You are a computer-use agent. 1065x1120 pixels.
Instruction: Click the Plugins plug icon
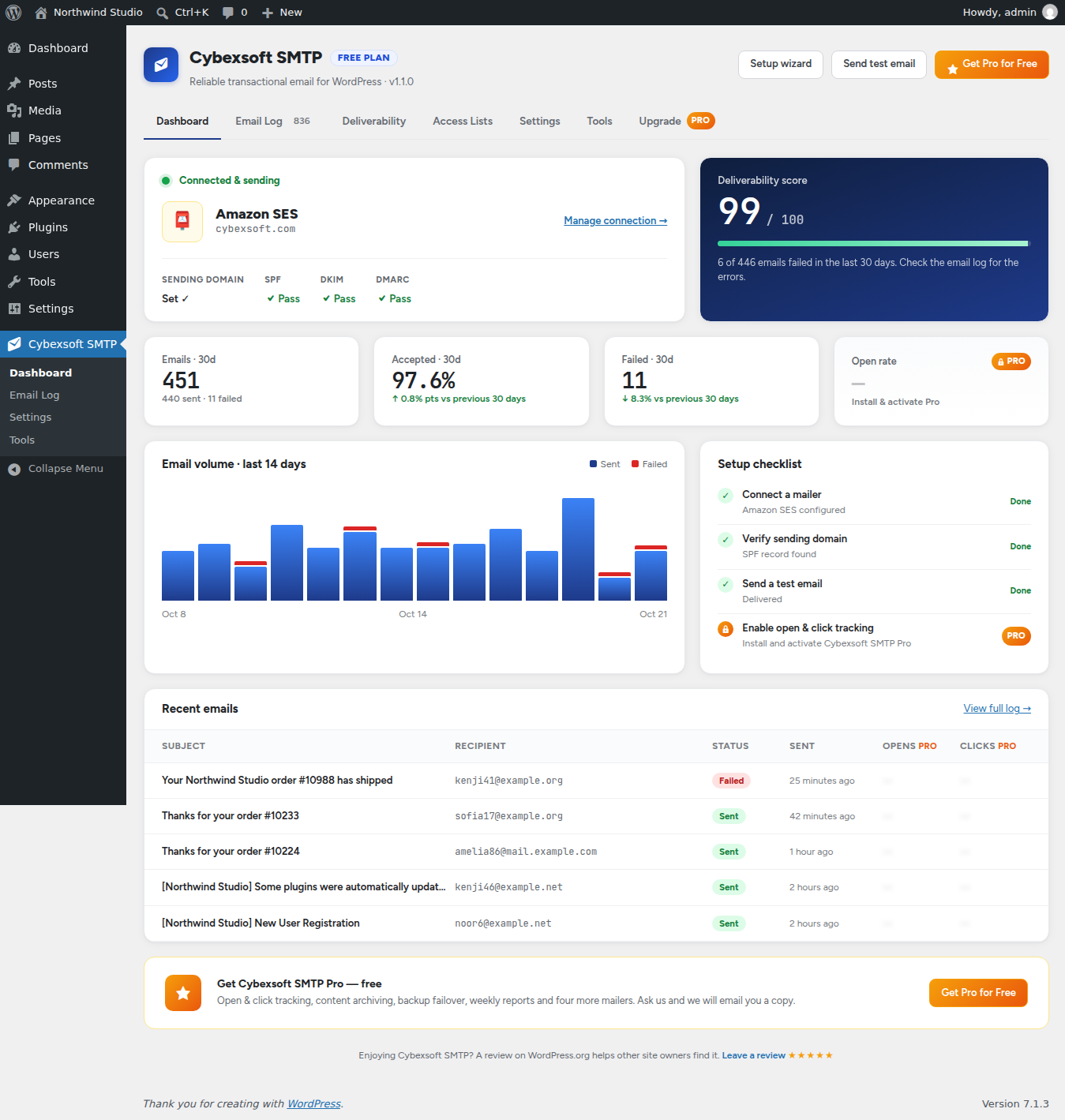[x=14, y=227]
